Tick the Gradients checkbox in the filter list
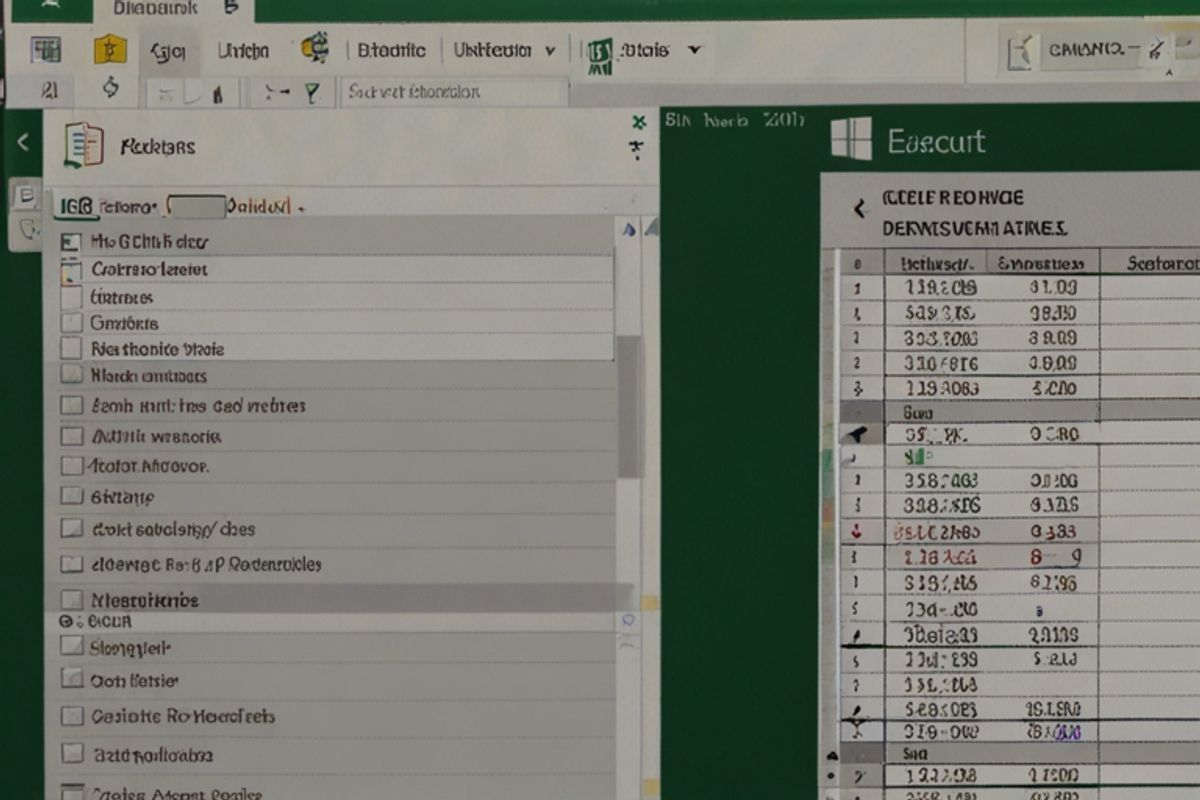The image size is (1200, 800). pyautogui.click(x=71, y=322)
